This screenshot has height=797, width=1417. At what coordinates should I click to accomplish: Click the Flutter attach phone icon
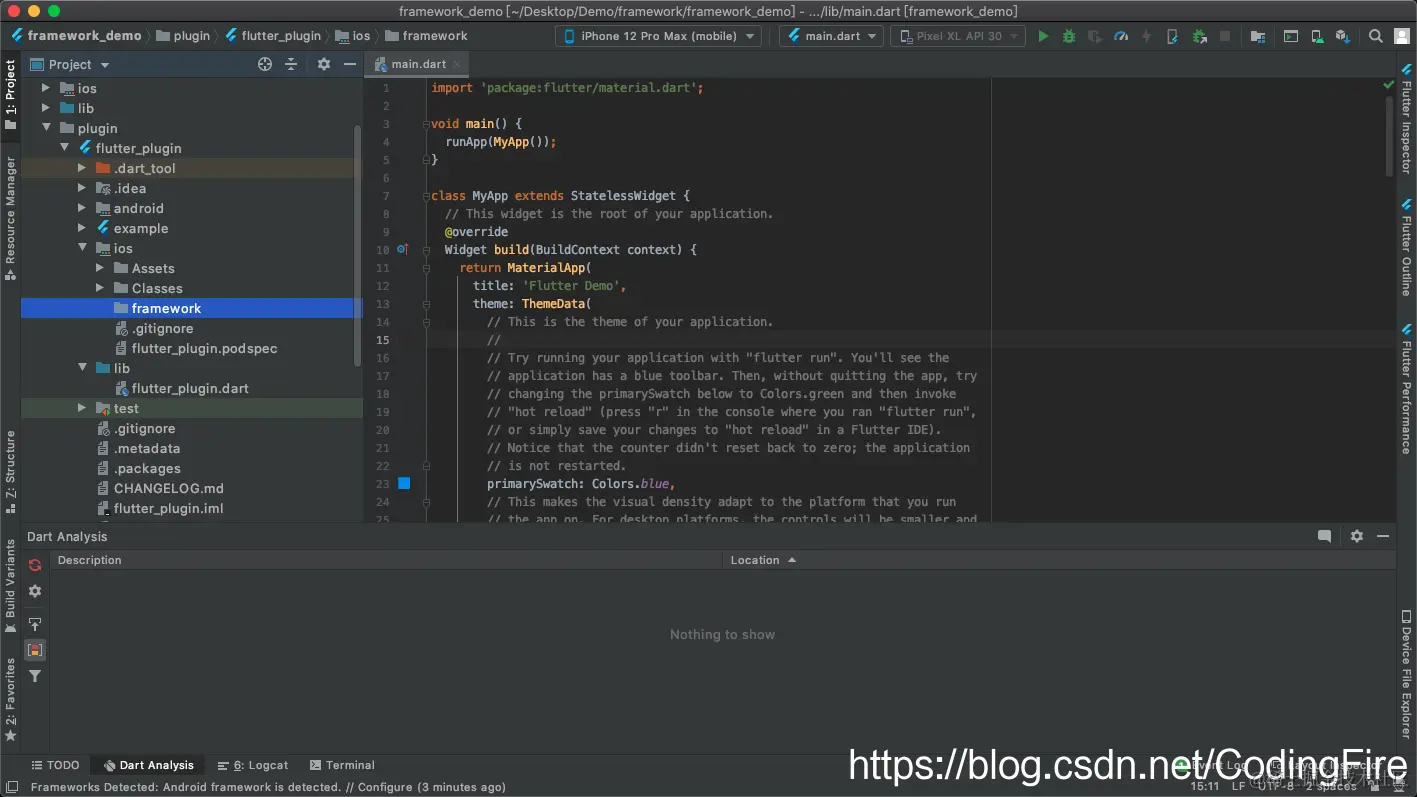[x=1173, y=36]
